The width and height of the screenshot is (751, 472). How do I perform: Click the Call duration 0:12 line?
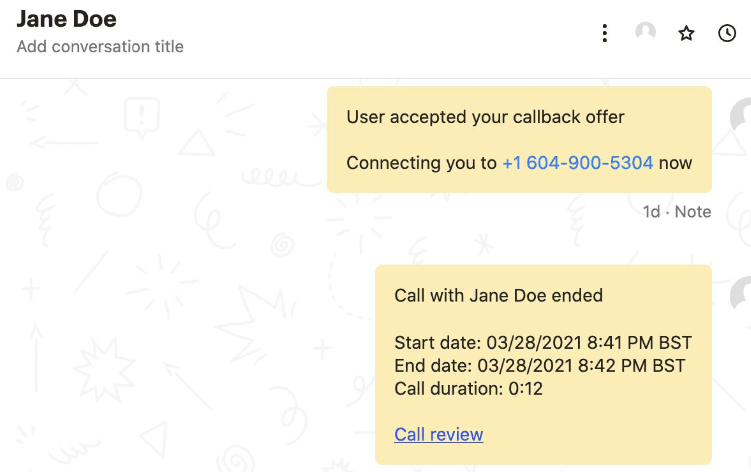(468, 389)
